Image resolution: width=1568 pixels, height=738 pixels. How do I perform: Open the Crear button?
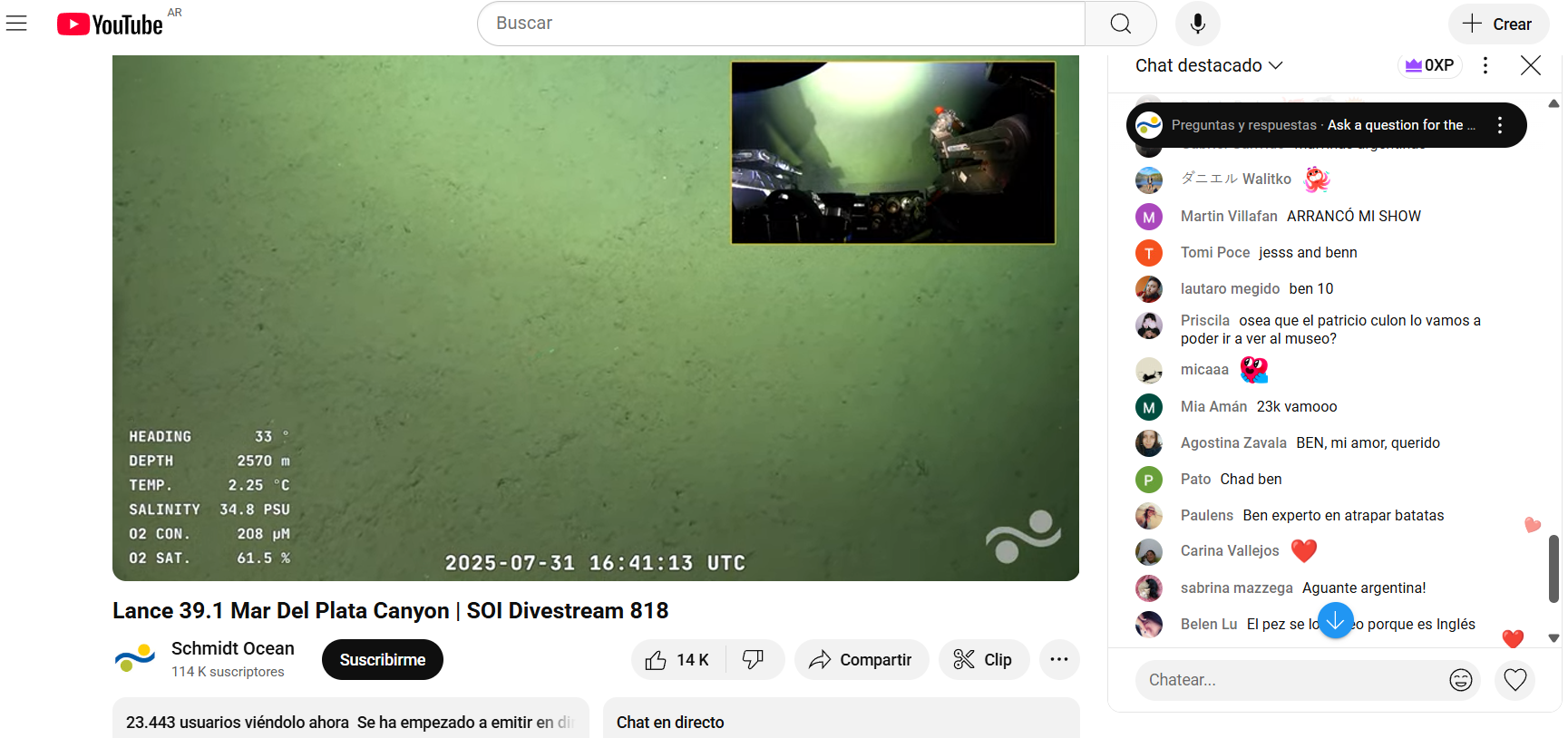1498,24
